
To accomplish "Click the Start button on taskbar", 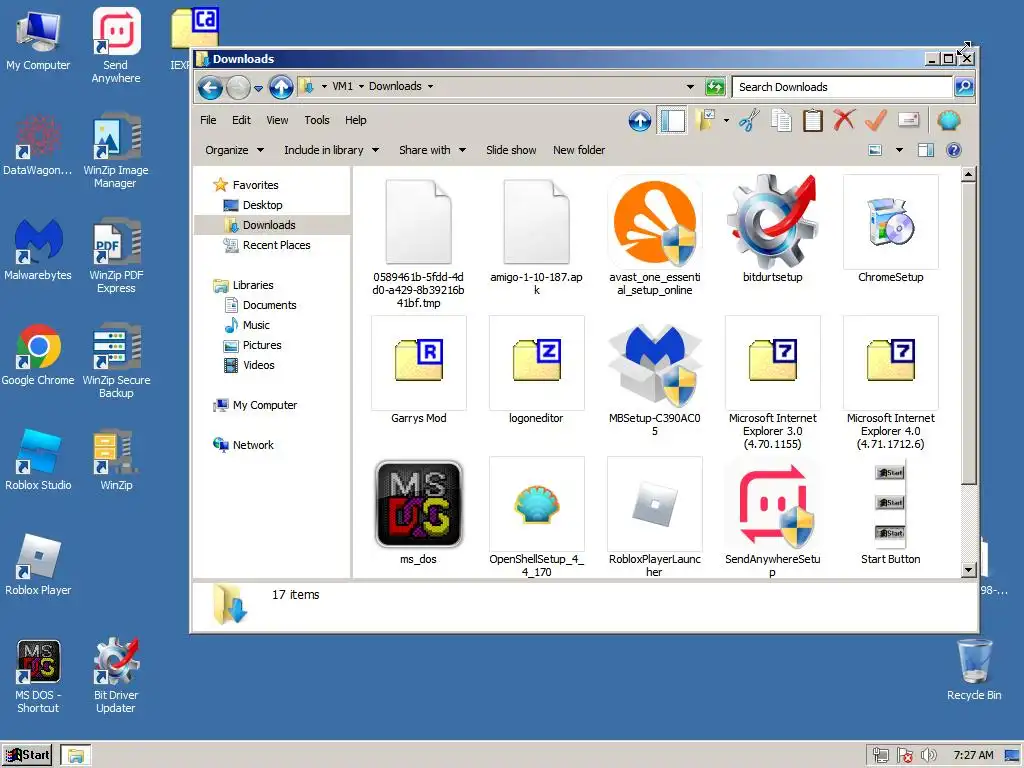I will (27, 755).
